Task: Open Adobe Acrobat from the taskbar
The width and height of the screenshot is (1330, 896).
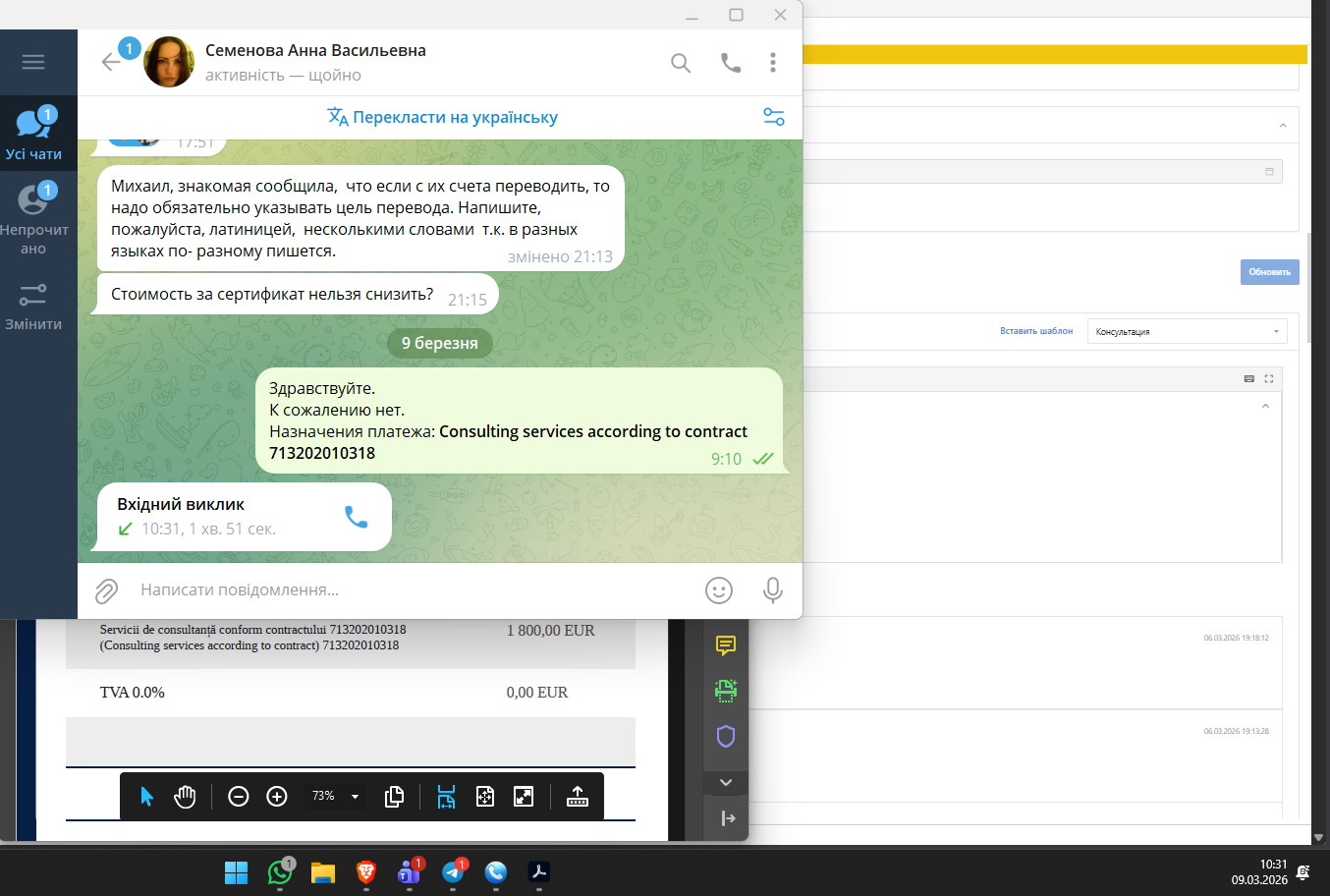Action: point(539,872)
